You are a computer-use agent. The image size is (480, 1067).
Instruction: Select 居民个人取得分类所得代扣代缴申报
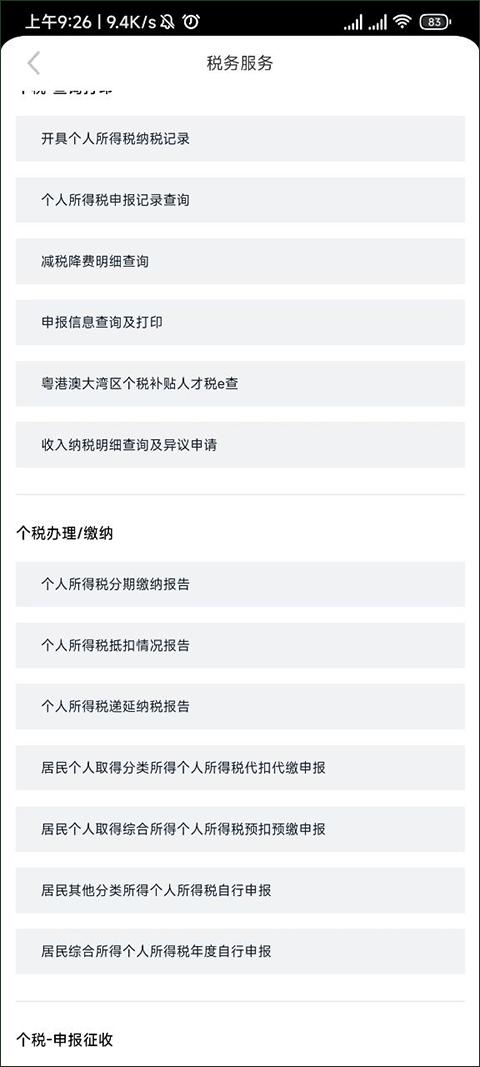pos(240,768)
